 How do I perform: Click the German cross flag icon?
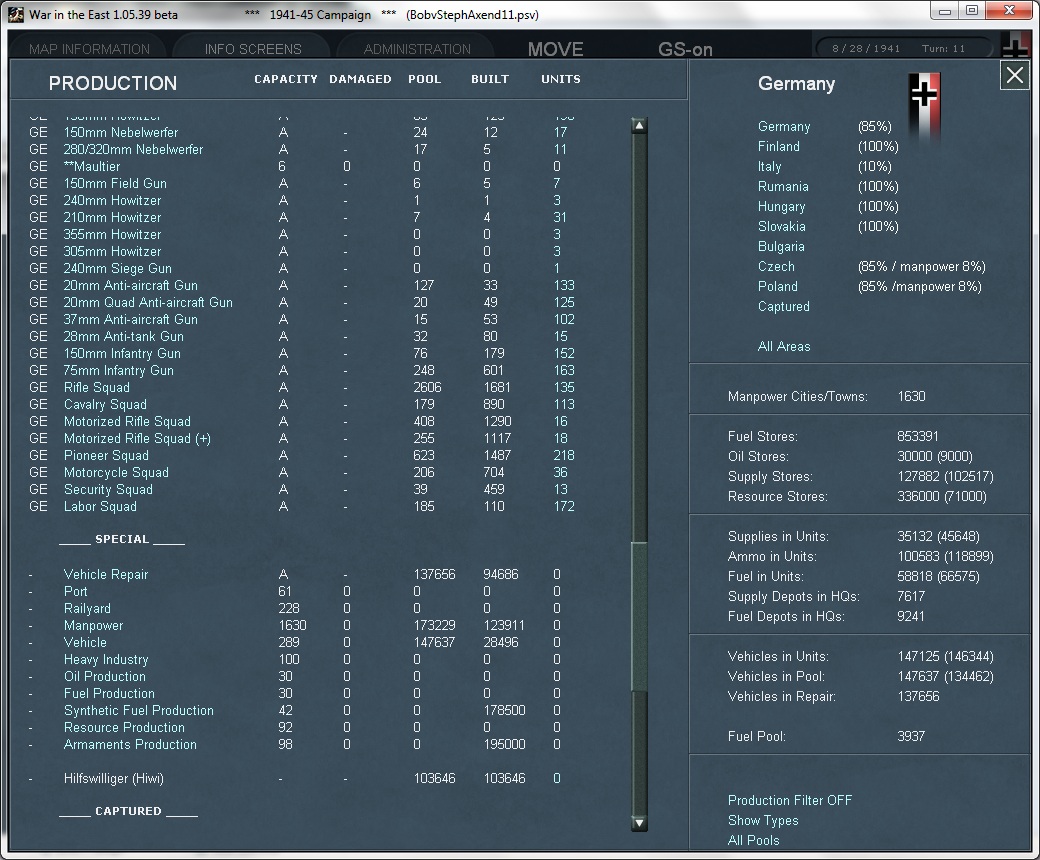pos(924,106)
